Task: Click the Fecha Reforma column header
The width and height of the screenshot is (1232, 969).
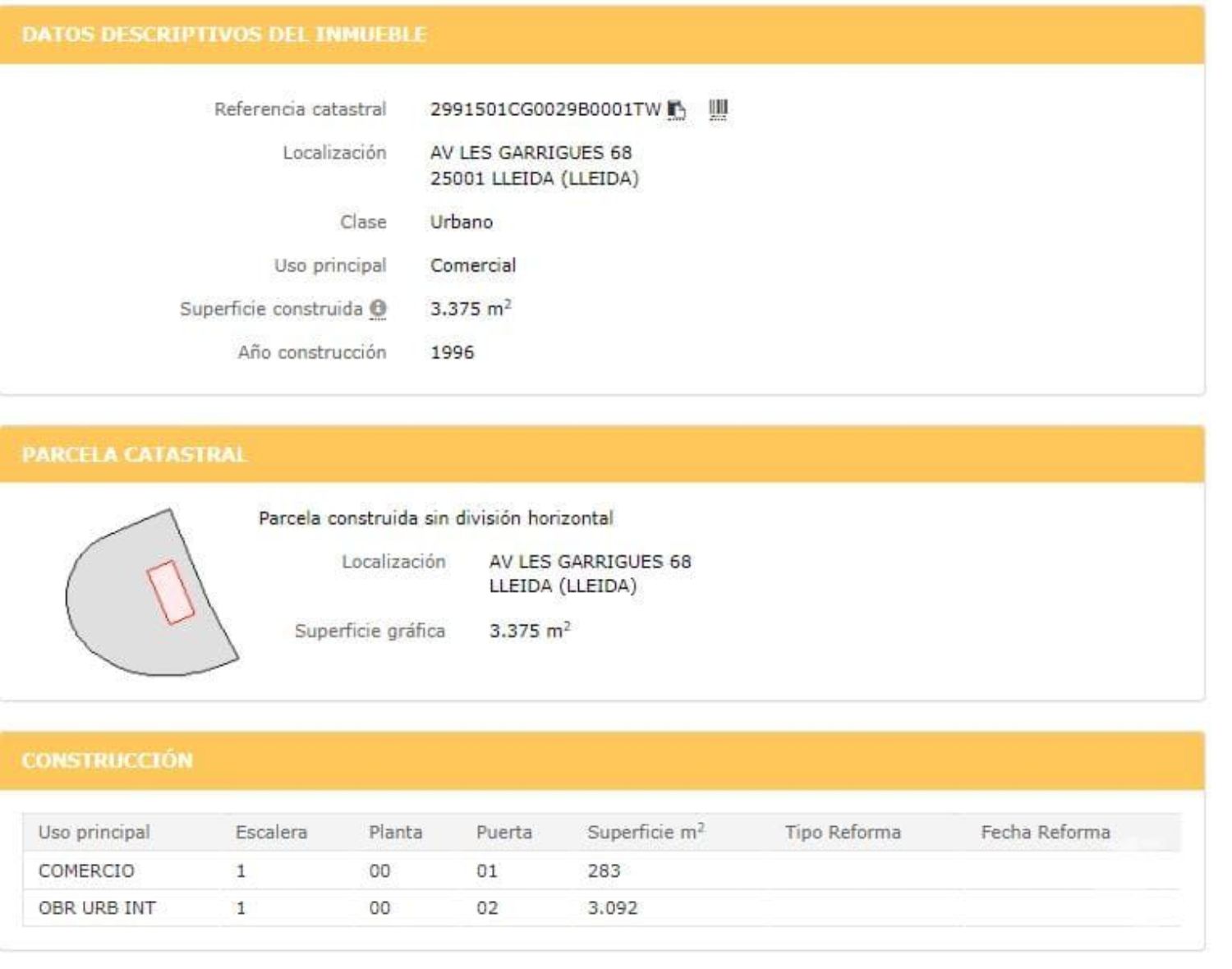Action: tap(1045, 832)
